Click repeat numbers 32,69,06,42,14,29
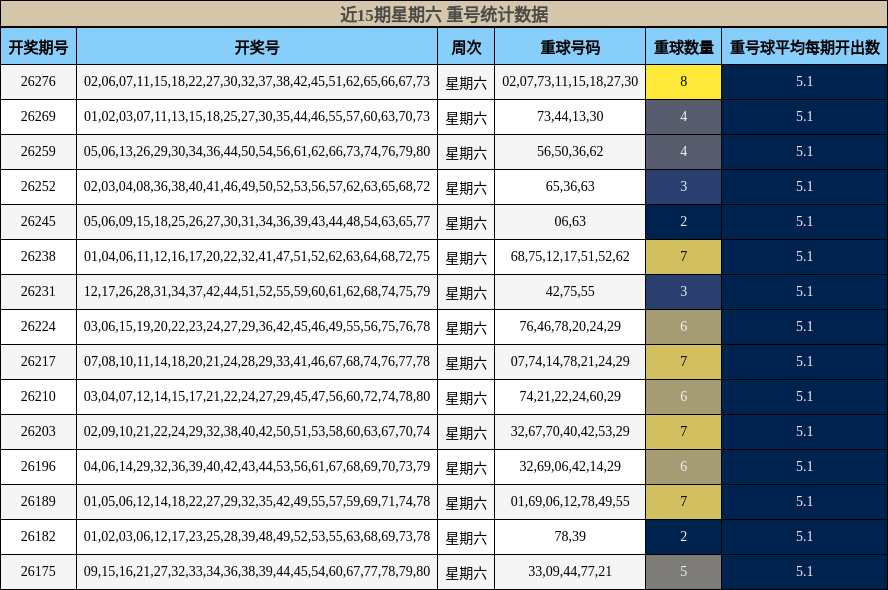Screen dimensions: 888x590 click(570, 467)
